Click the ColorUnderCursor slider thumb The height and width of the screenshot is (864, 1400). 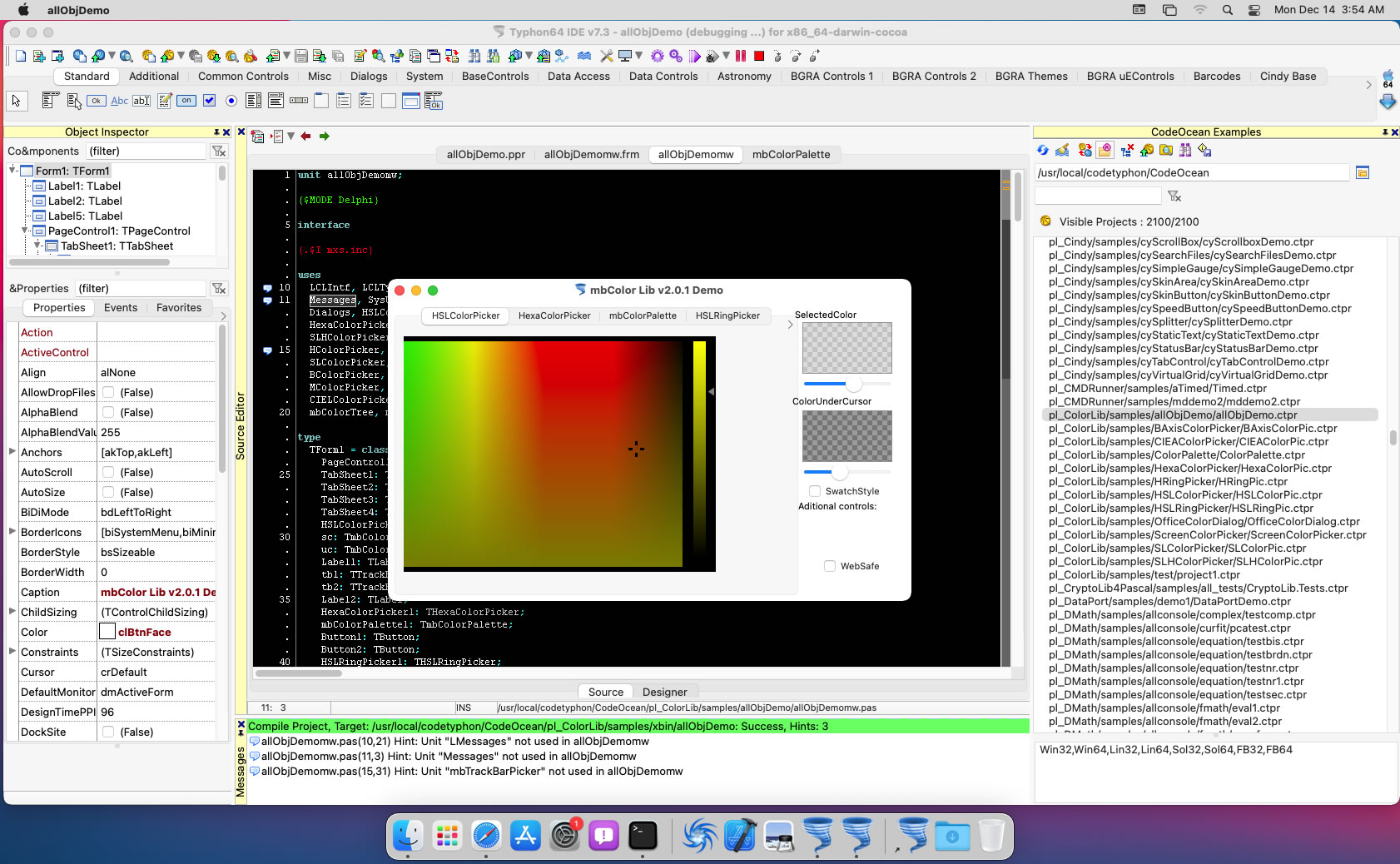coord(840,472)
